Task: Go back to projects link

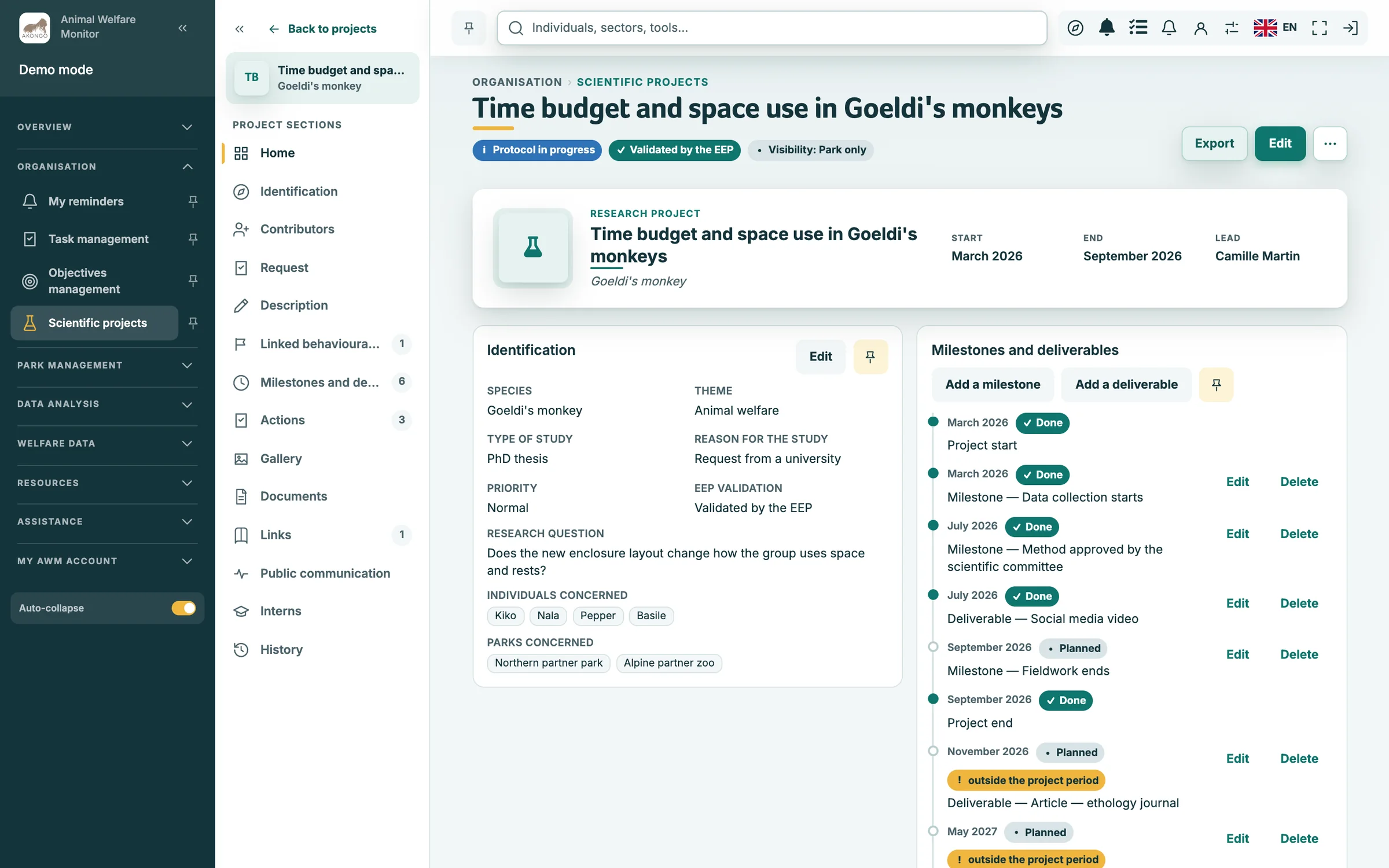Action: click(x=322, y=29)
